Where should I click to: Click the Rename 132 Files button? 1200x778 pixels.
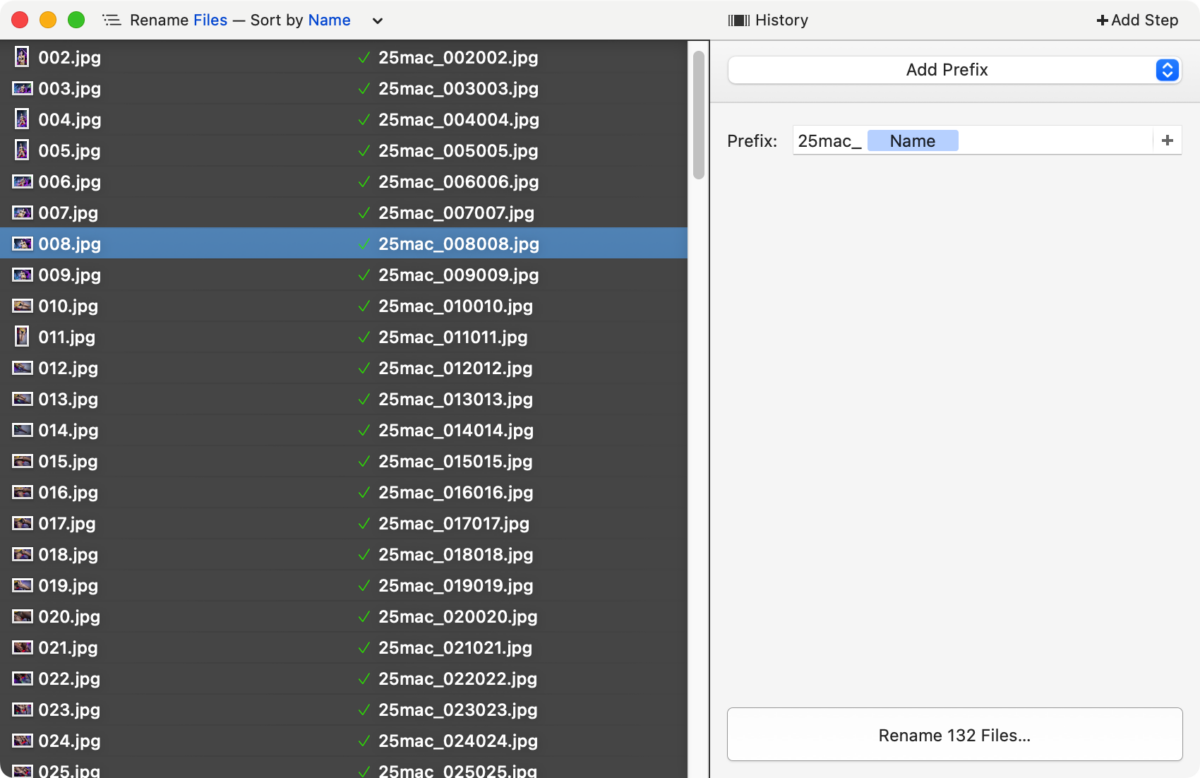(x=955, y=735)
